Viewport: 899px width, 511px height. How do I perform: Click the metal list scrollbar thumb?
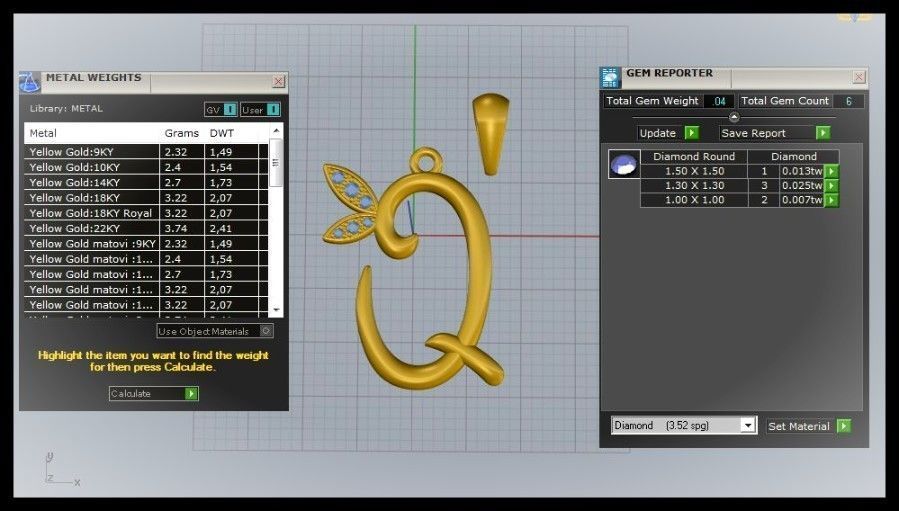(x=276, y=163)
